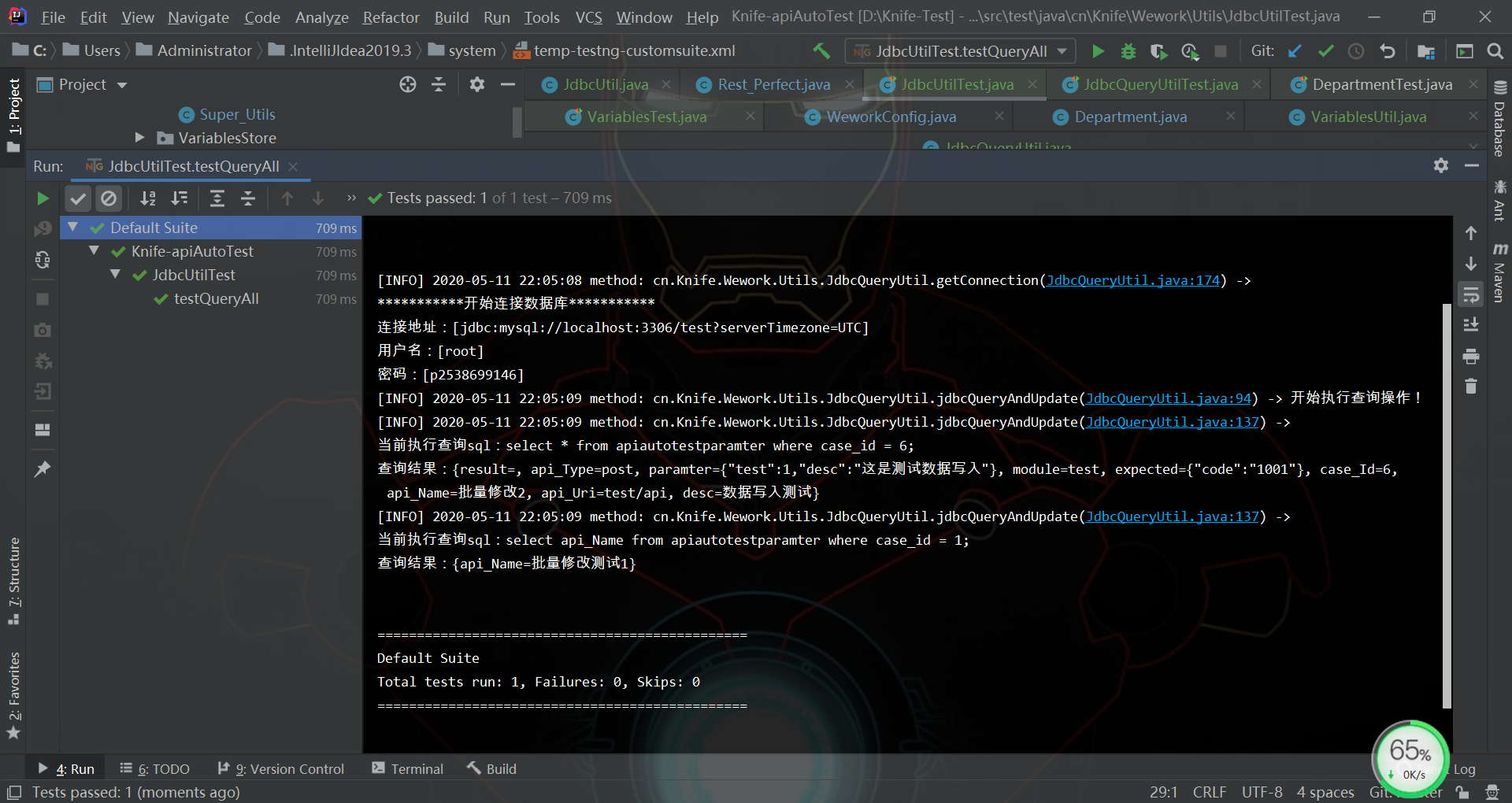Open Project panel gear settings
The height and width of the screenshot is (803, 1512).
476,84
